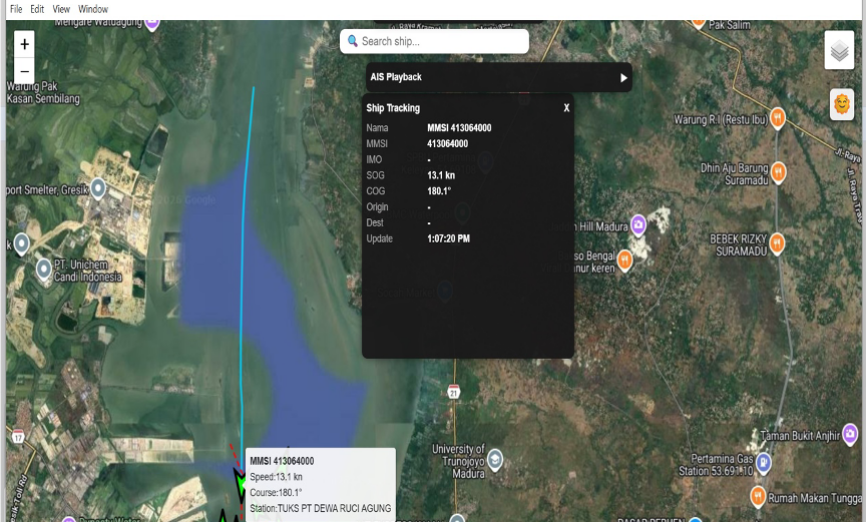Click Warung R.I (Restu Ibu) restaurant pin
This screenshot has width=866, height=522.
click(778, 118)
